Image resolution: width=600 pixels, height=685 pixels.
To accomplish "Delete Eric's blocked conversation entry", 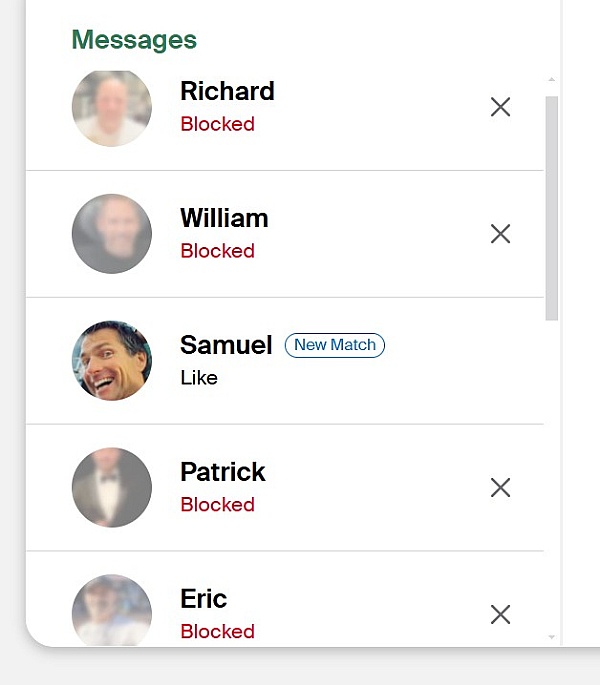I will (x=500, y=614).
